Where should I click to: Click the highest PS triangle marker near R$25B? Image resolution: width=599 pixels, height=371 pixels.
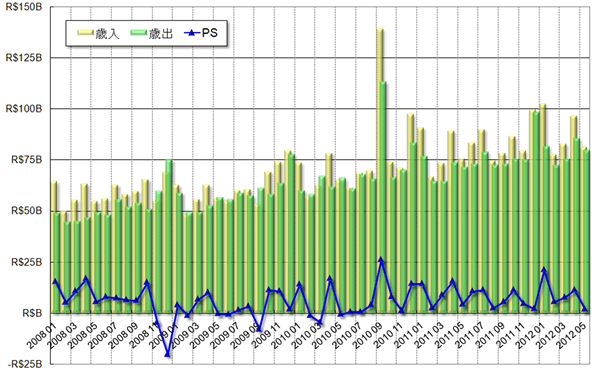pyautogui.click(x=380, y=259)
